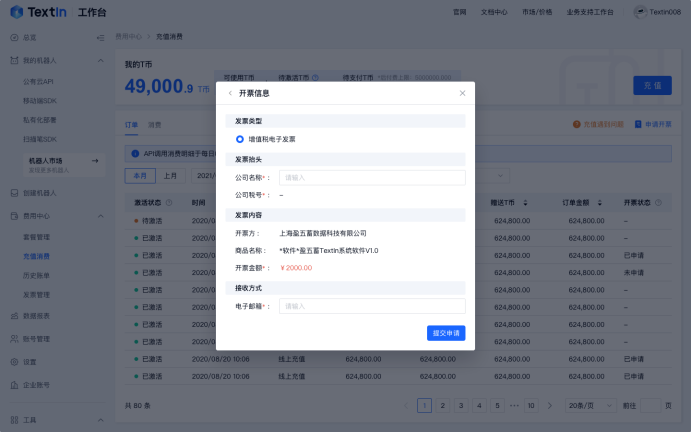Screen dimensions: 692x432
Task: Click the 创建机器人 sidebar icon
Action: click(14, 193)
